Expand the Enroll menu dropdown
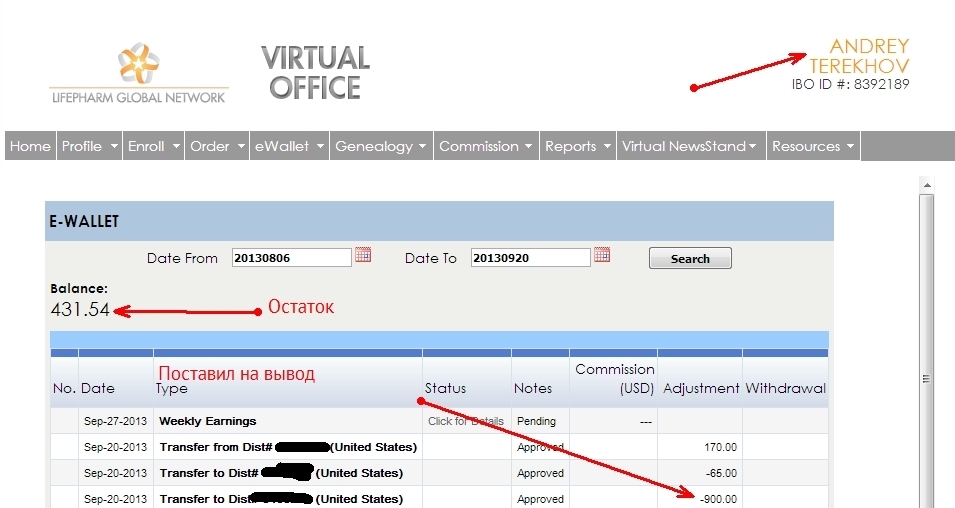 [154, 146]
